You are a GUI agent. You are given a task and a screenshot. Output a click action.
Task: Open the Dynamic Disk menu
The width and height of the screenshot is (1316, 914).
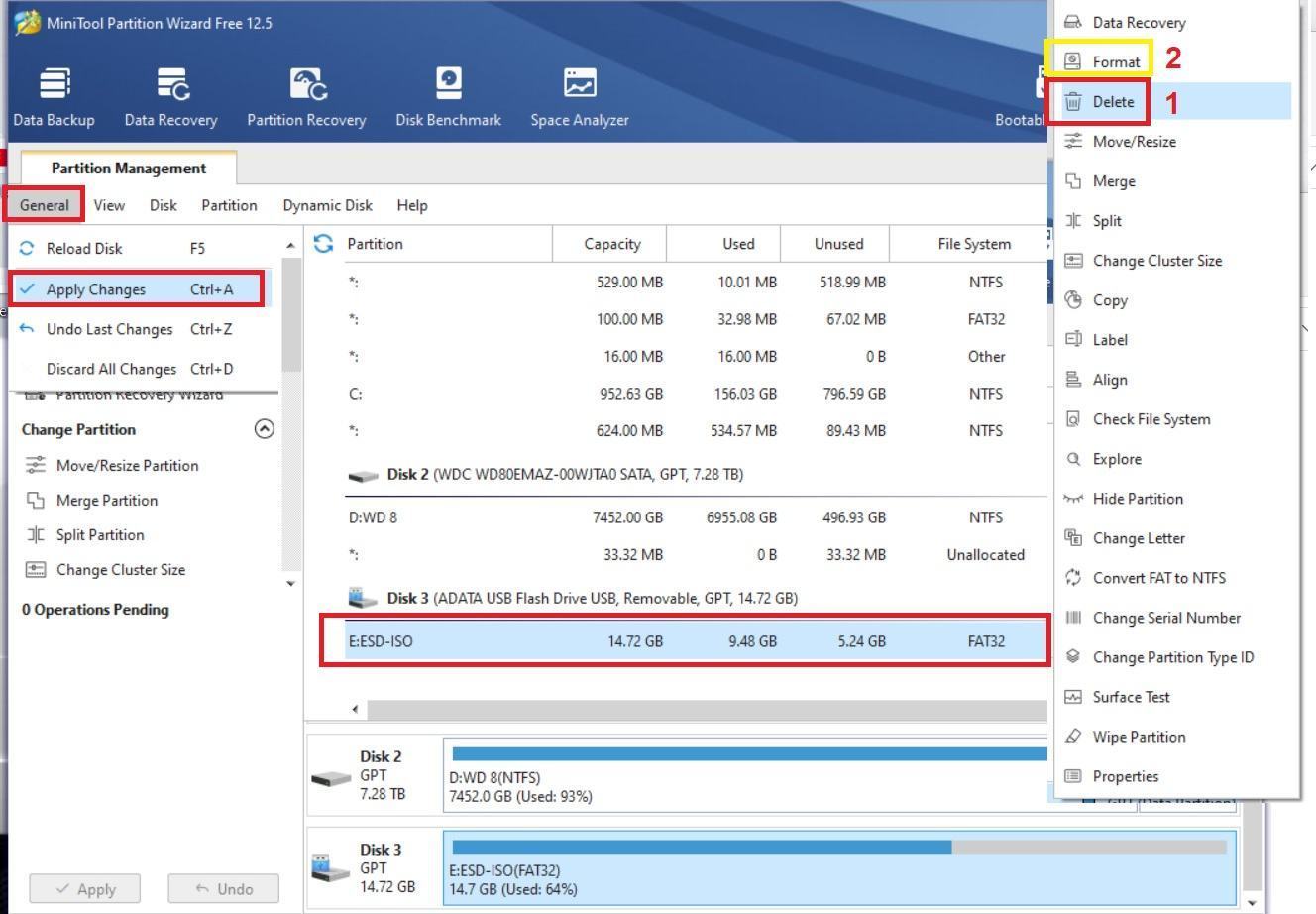[x=327, y=205]
